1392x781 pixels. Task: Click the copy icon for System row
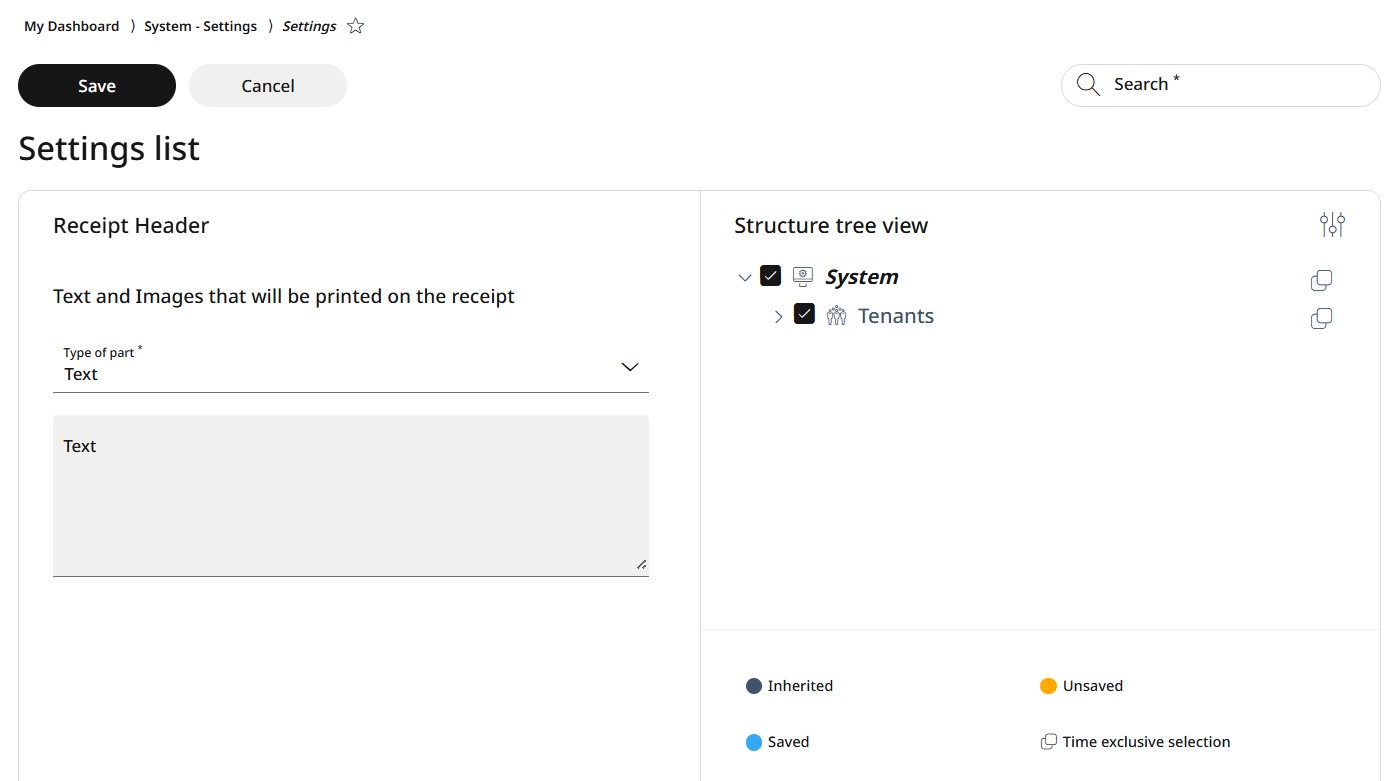click(1321, 281)
